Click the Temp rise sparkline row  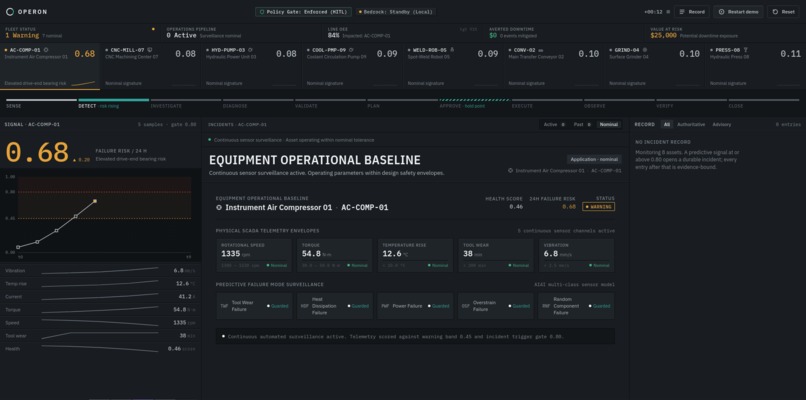pyautogui.click(x=100, y=284)
